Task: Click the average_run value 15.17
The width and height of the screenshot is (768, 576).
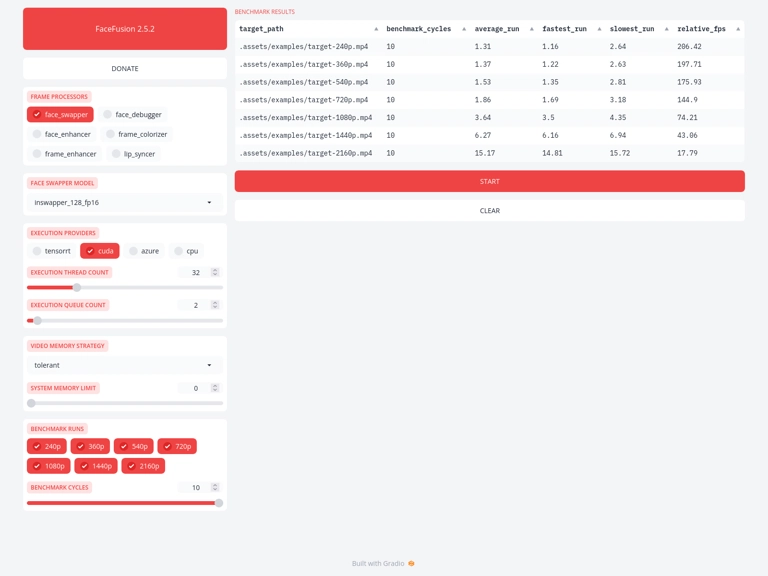Action: pyautogui.click(x=484, y=153)
